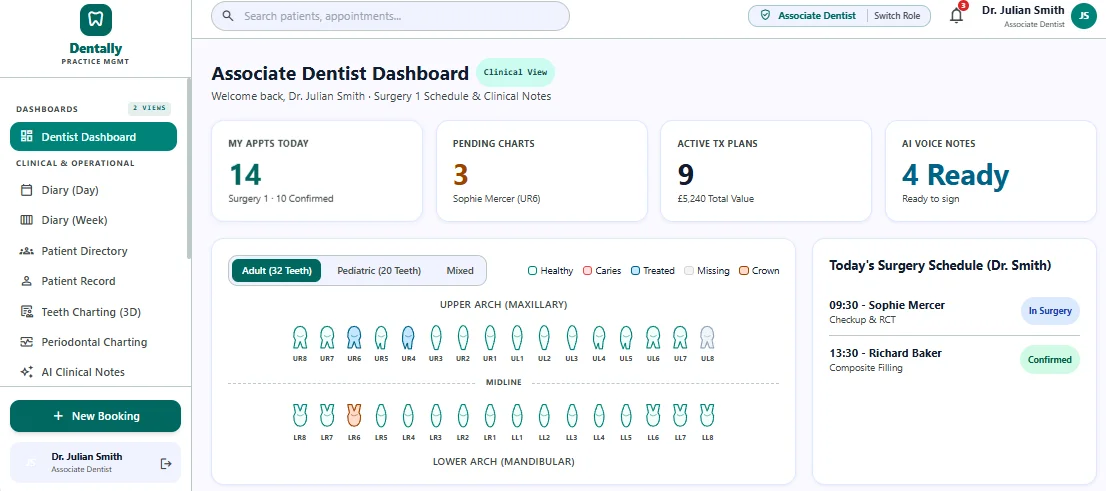
Task: Click the Dentally tooth logo icon
Action: coord(95,20)
